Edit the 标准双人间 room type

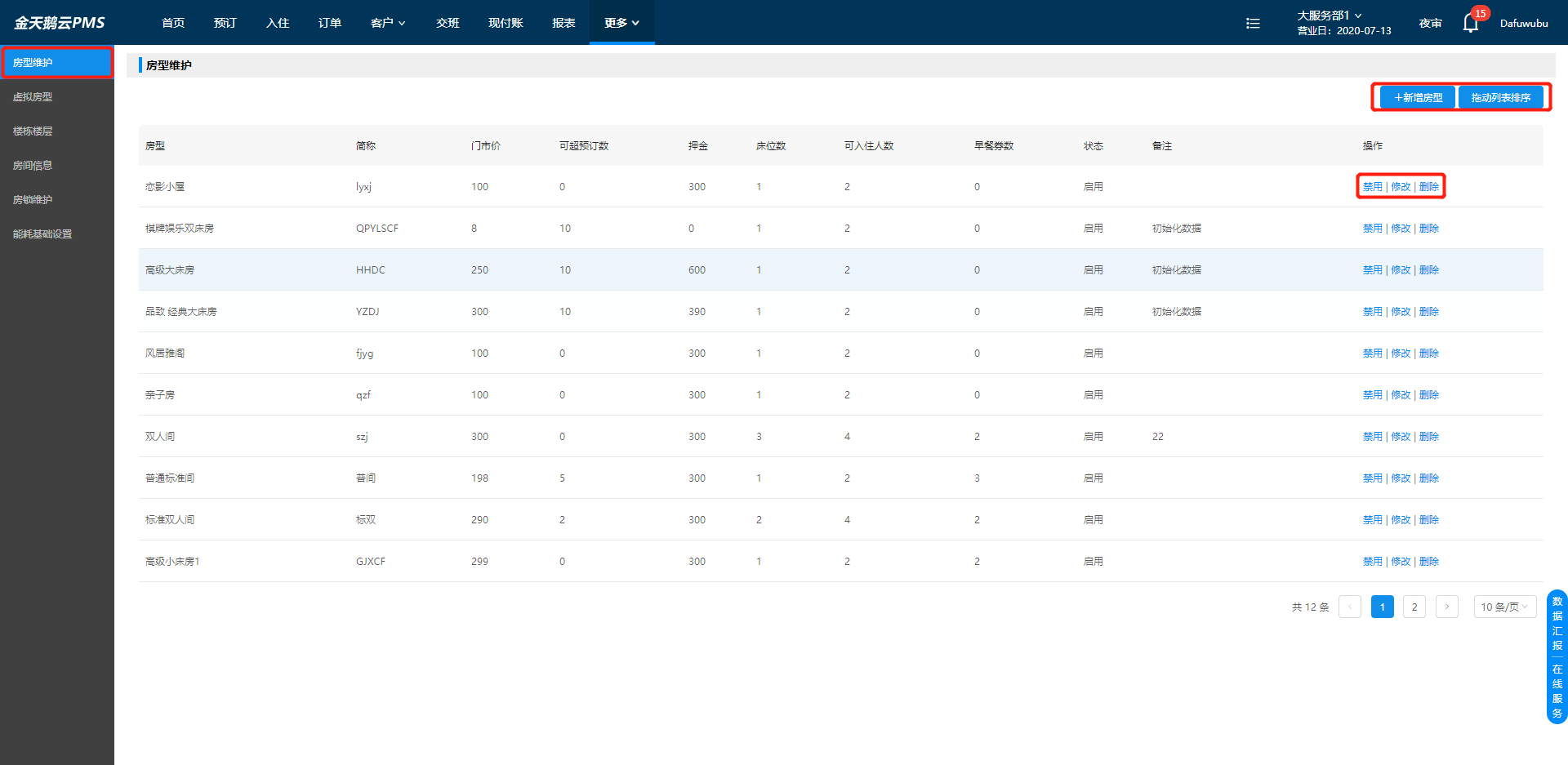point(1401,520)
